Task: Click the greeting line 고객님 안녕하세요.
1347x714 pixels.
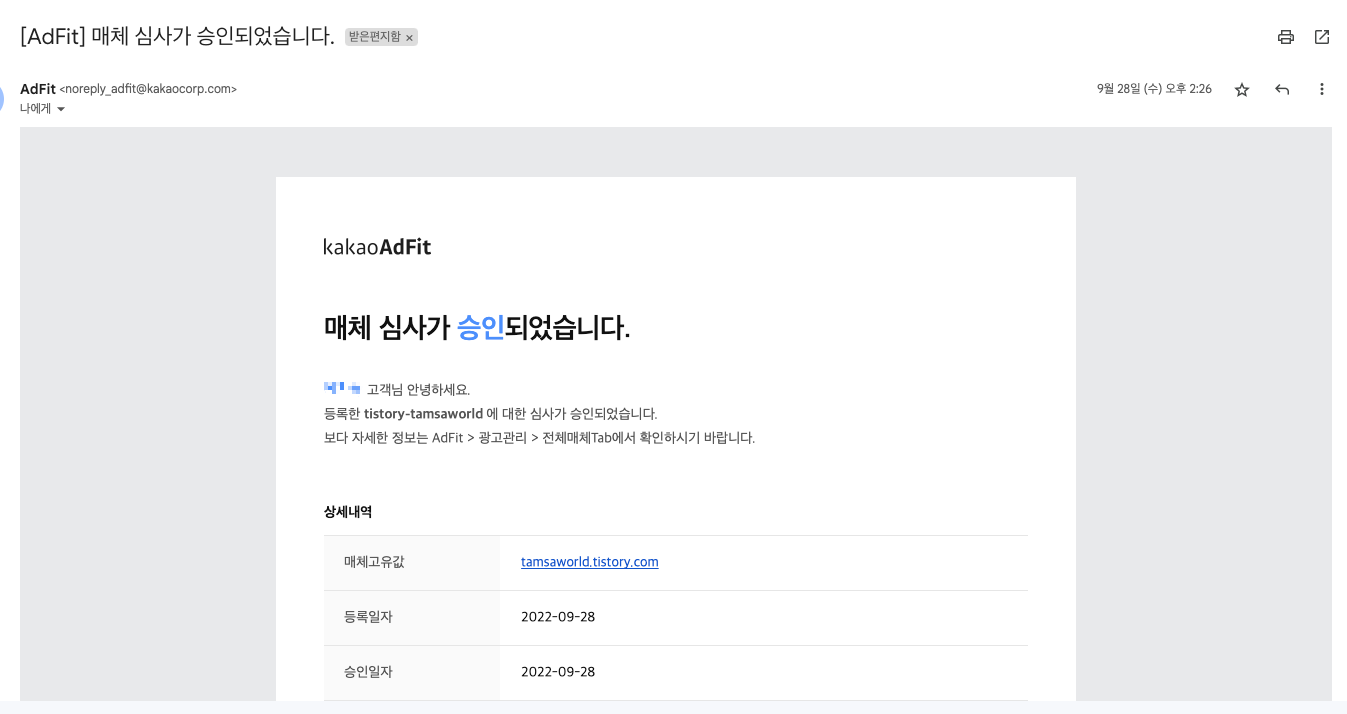Action: pos(418,390)
